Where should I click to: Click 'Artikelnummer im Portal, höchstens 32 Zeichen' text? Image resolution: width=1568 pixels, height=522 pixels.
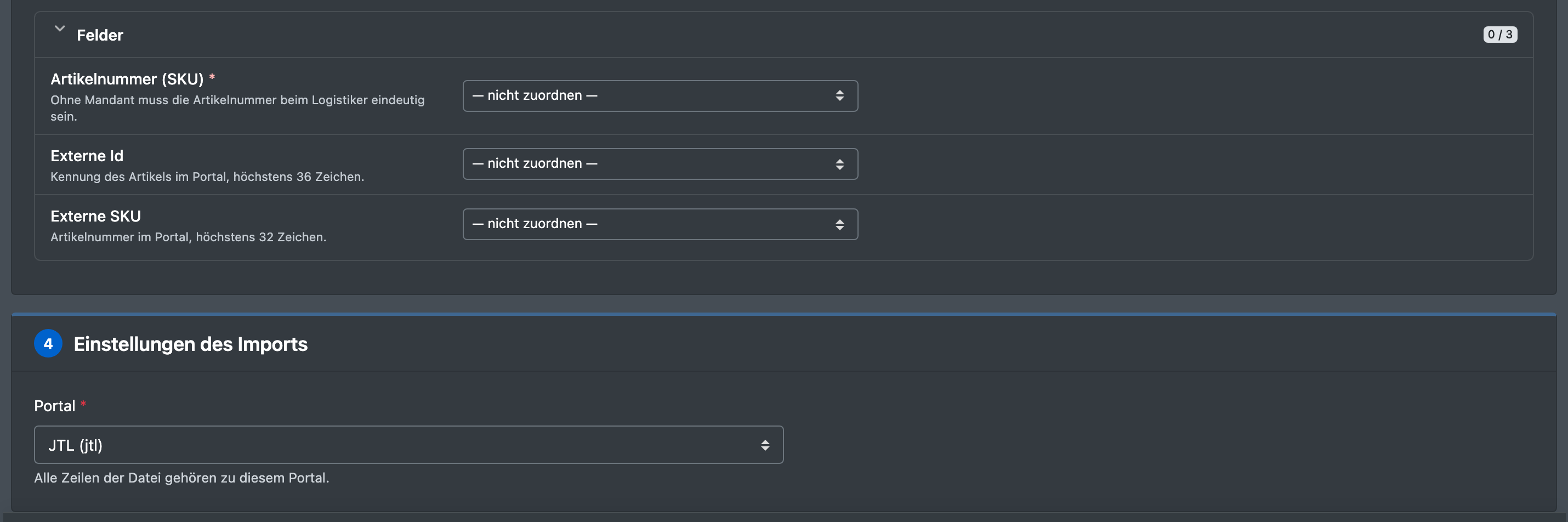click(188, 237)
